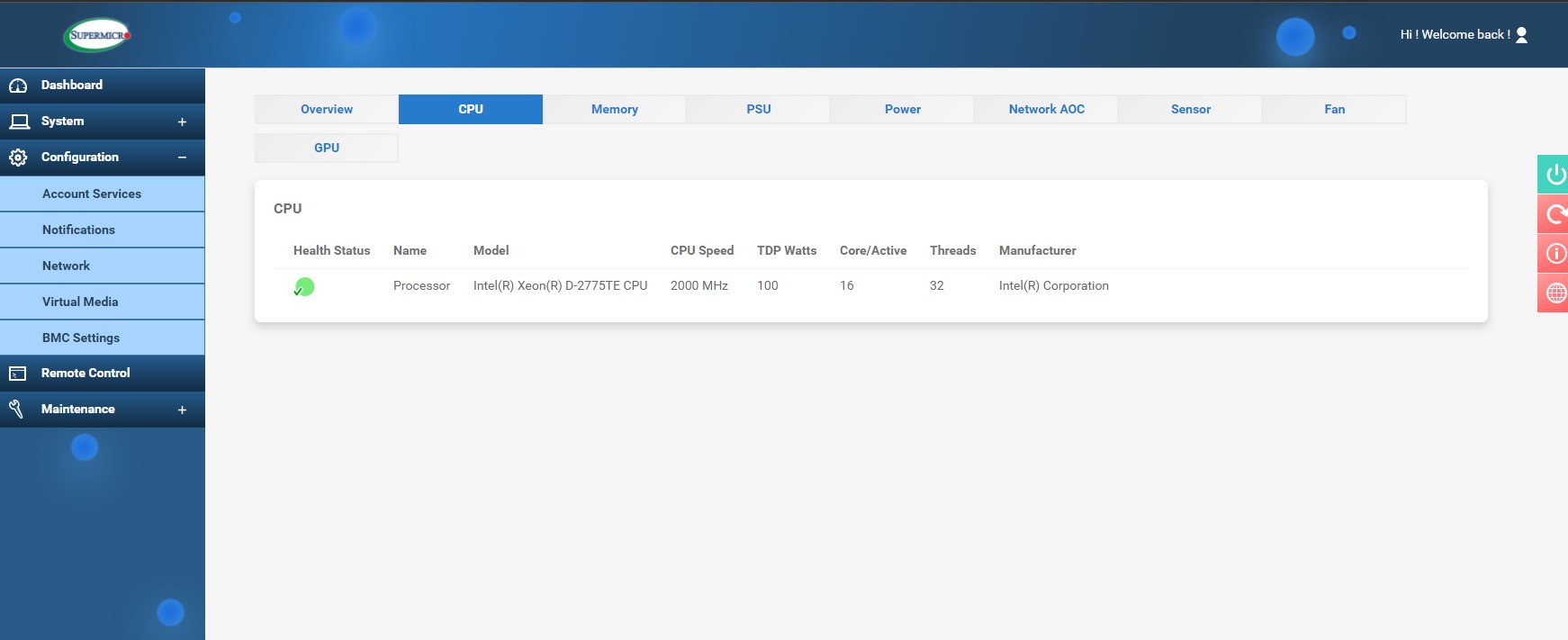Open Account Services in sidebar
This screenshot has width=1568, height=640.
click(92, 194)
